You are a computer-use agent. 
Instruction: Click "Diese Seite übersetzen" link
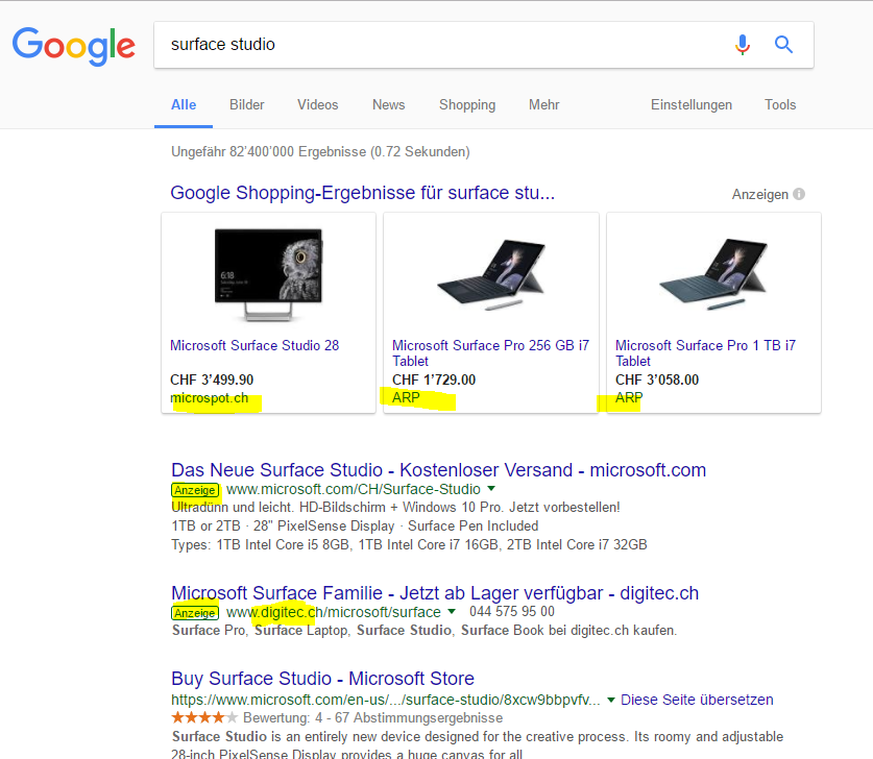click(696, 700)
